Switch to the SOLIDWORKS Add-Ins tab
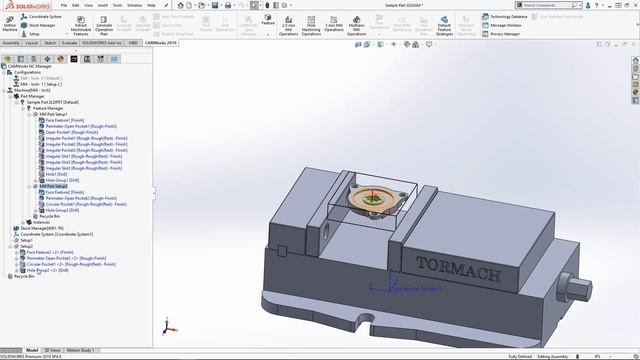Image resolution: width=640 pixels, height=360 pixels. coord(102,43)
